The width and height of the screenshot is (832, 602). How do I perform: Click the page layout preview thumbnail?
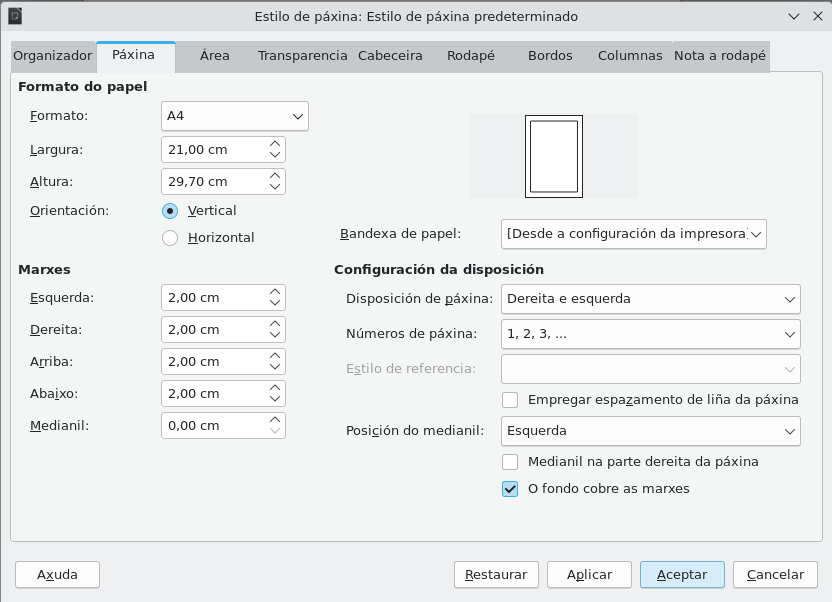click(x=553, y=156)
